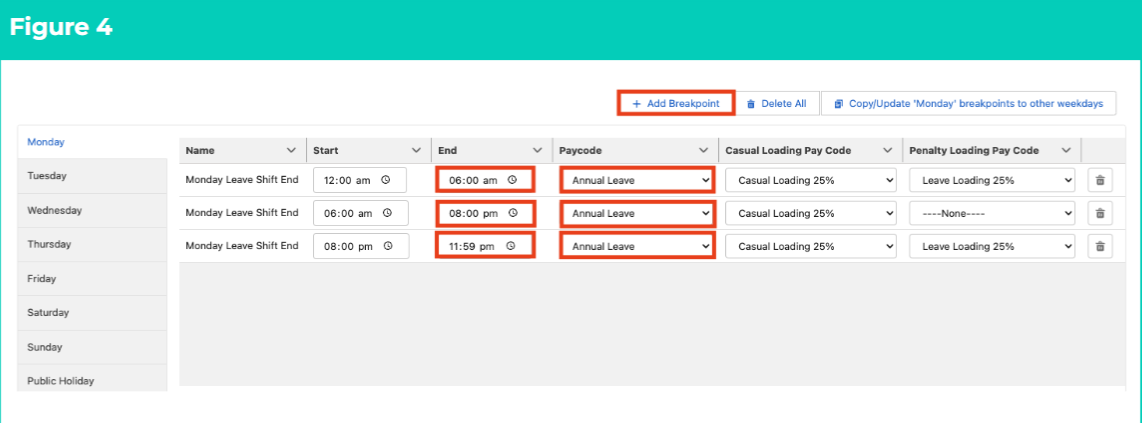
Task: Select the Tuesday tab
Action: point(92,175)
